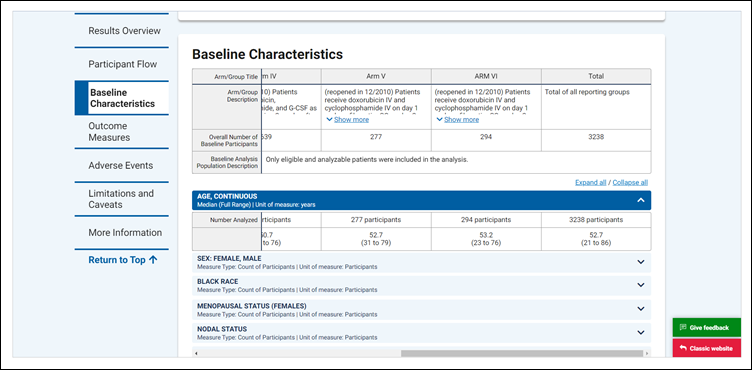Click the '3238 participants' analyzed cell
Image resolution: width=752 pixels, height=370 pixels.
click(x=596, y=220)
